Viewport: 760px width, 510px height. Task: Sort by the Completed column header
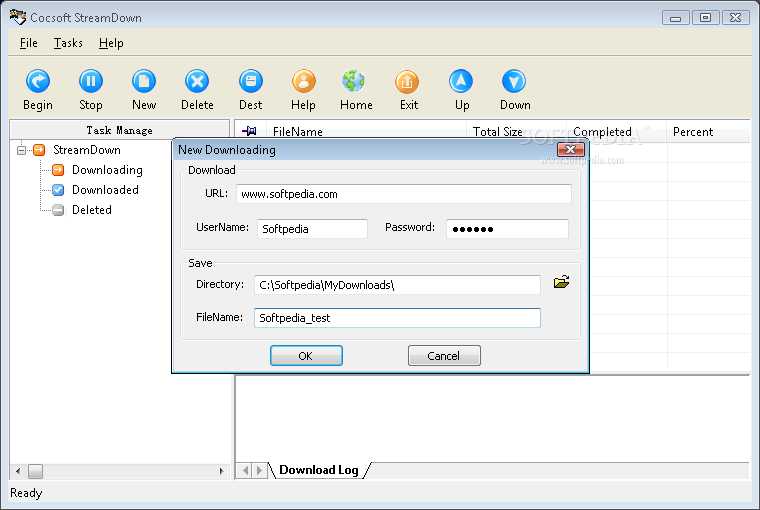617,131
